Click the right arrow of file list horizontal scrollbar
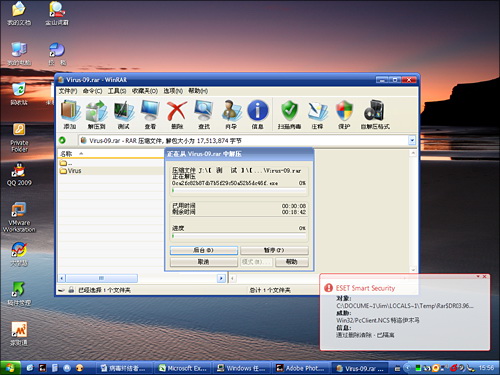 (221, 278)
